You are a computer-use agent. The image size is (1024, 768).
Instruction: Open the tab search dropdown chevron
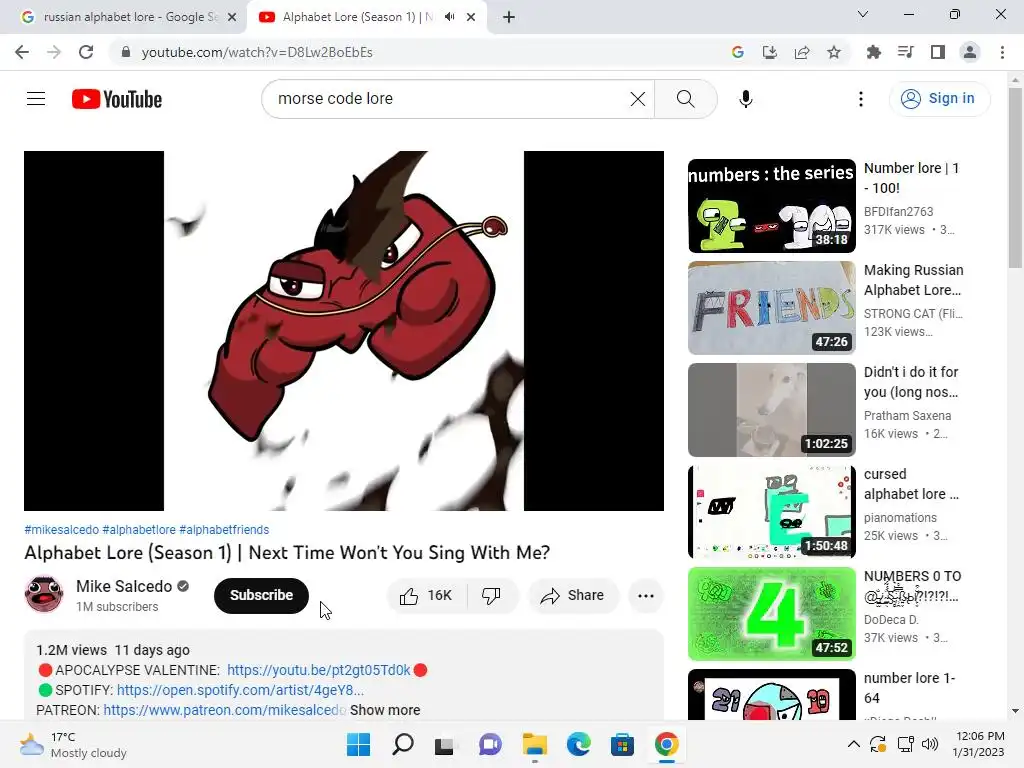click(x=862, y=14)
